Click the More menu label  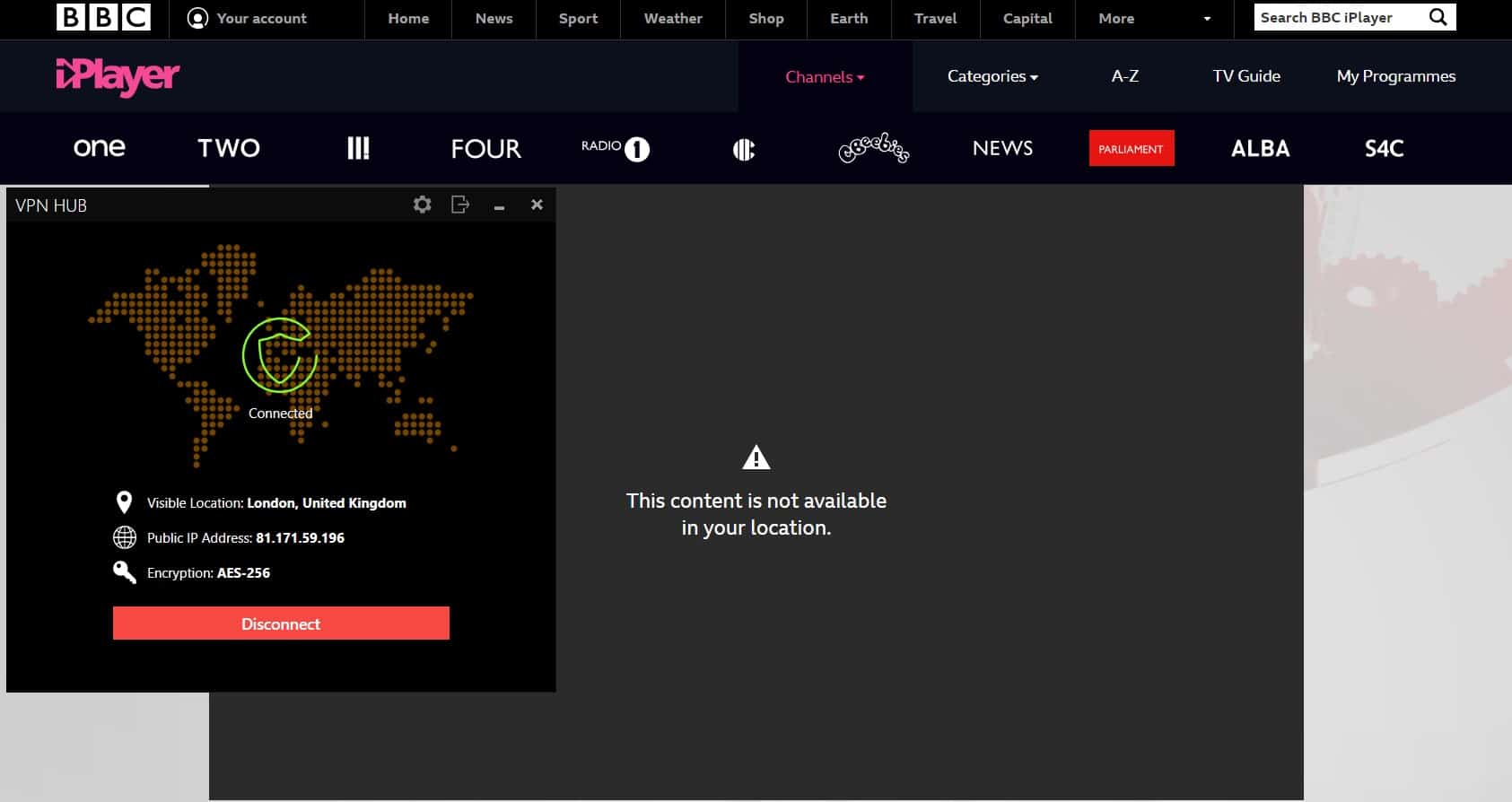[1116, 18]
